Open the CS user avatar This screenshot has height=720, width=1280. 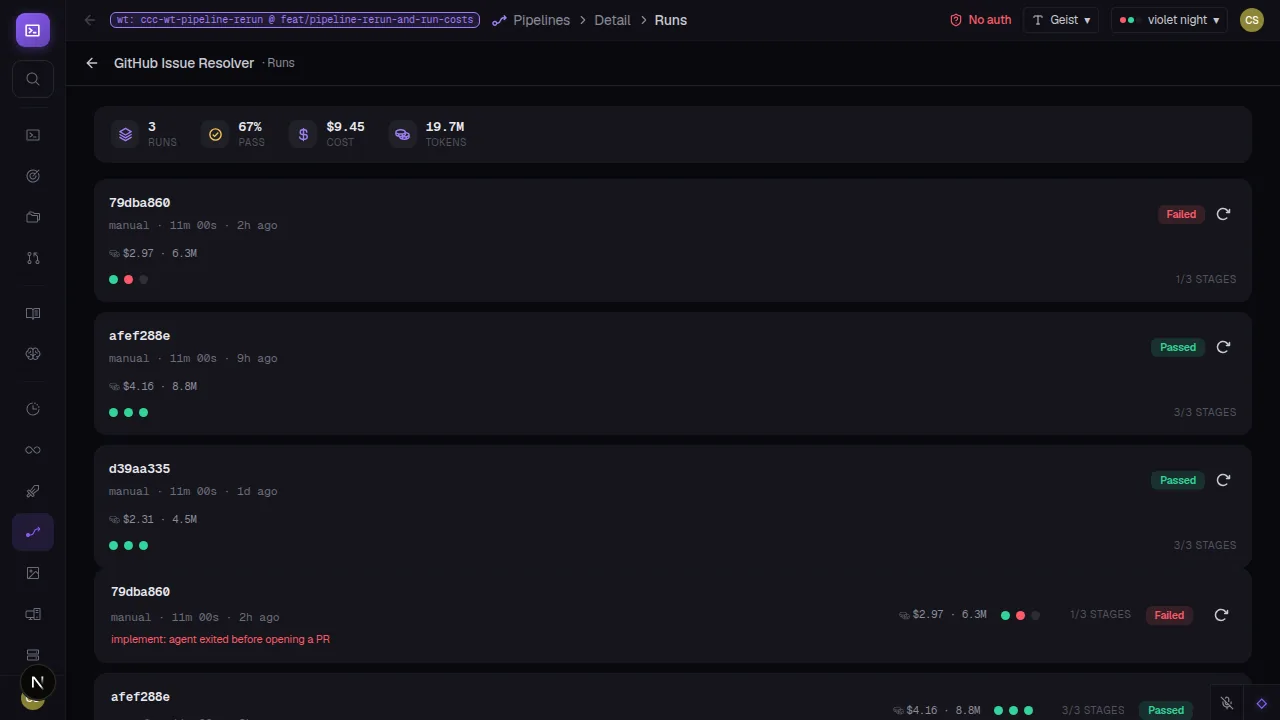(x=1252, y=20)
